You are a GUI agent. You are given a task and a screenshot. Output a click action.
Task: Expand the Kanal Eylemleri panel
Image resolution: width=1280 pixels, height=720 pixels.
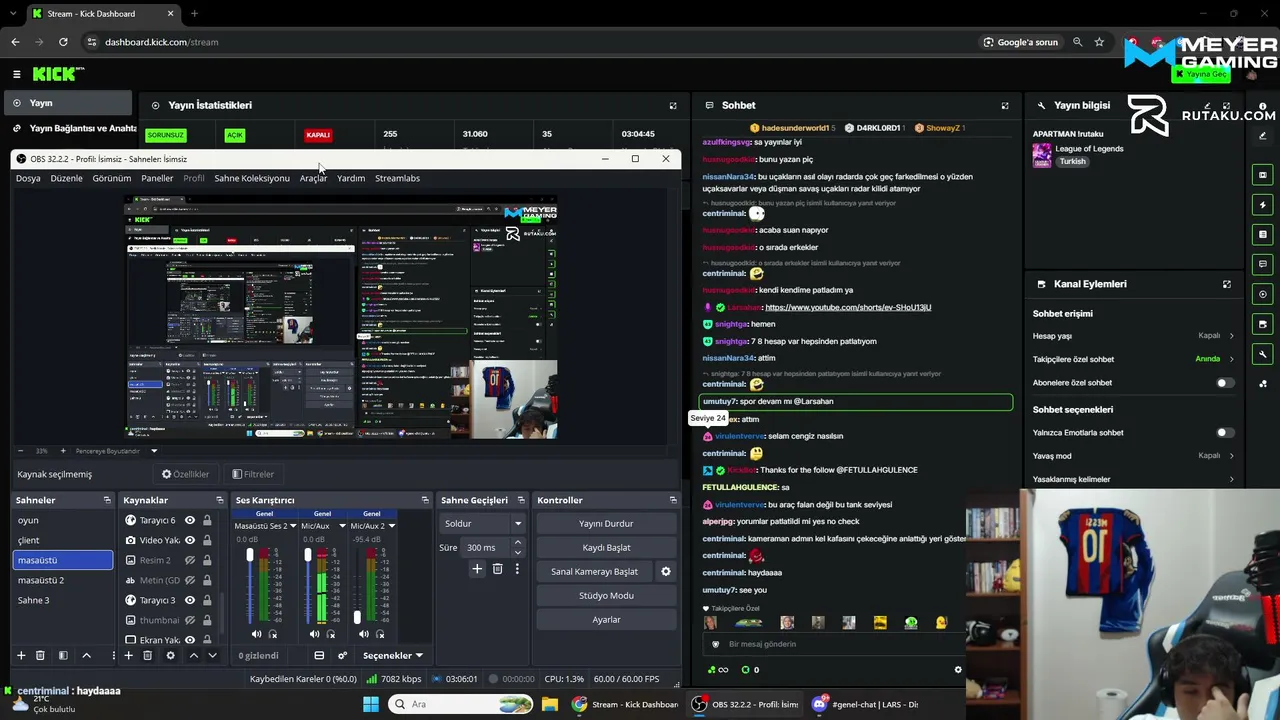(x=1227, y=284)
